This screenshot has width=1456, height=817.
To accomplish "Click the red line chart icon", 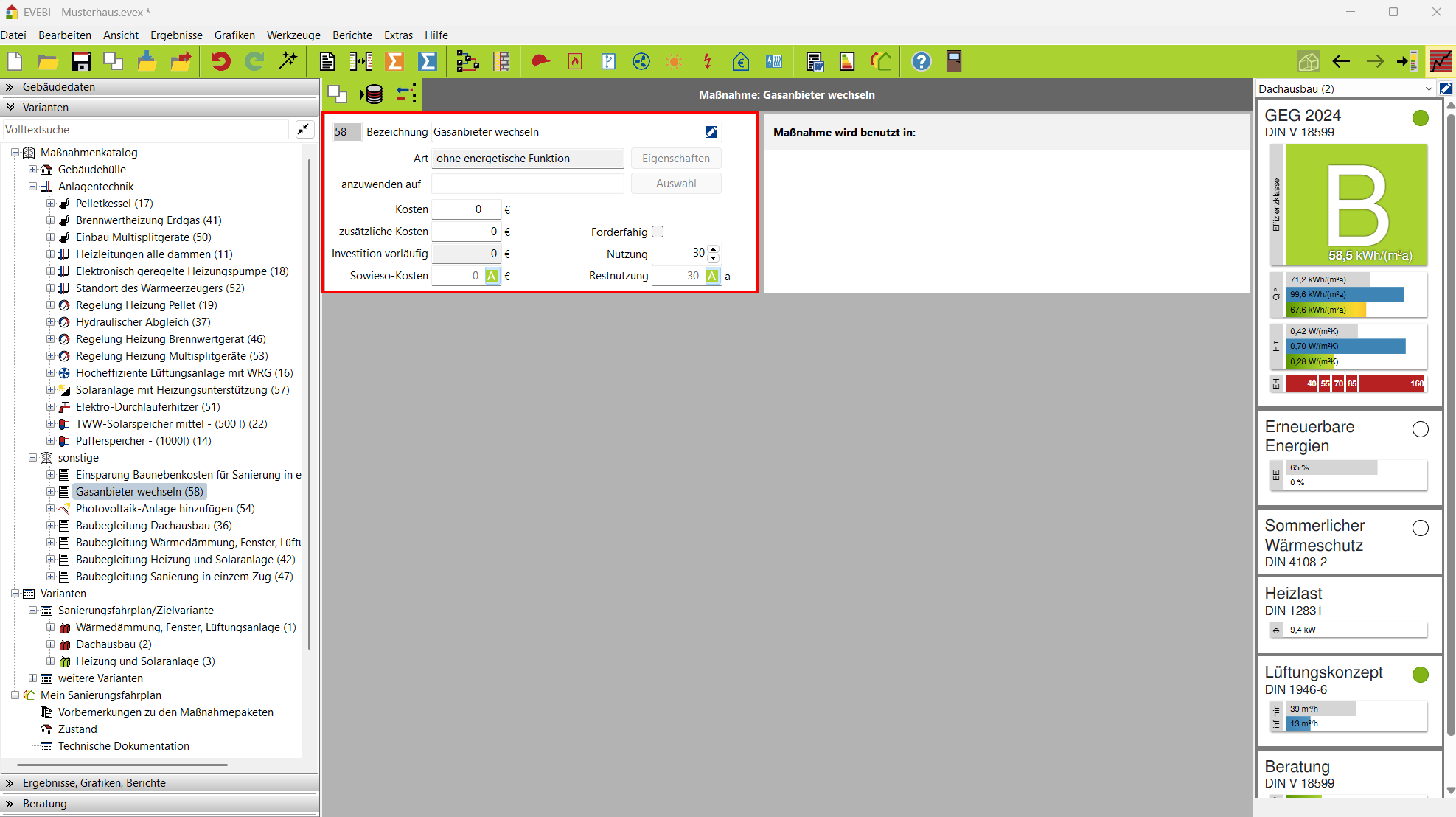I will (1441, 61).
